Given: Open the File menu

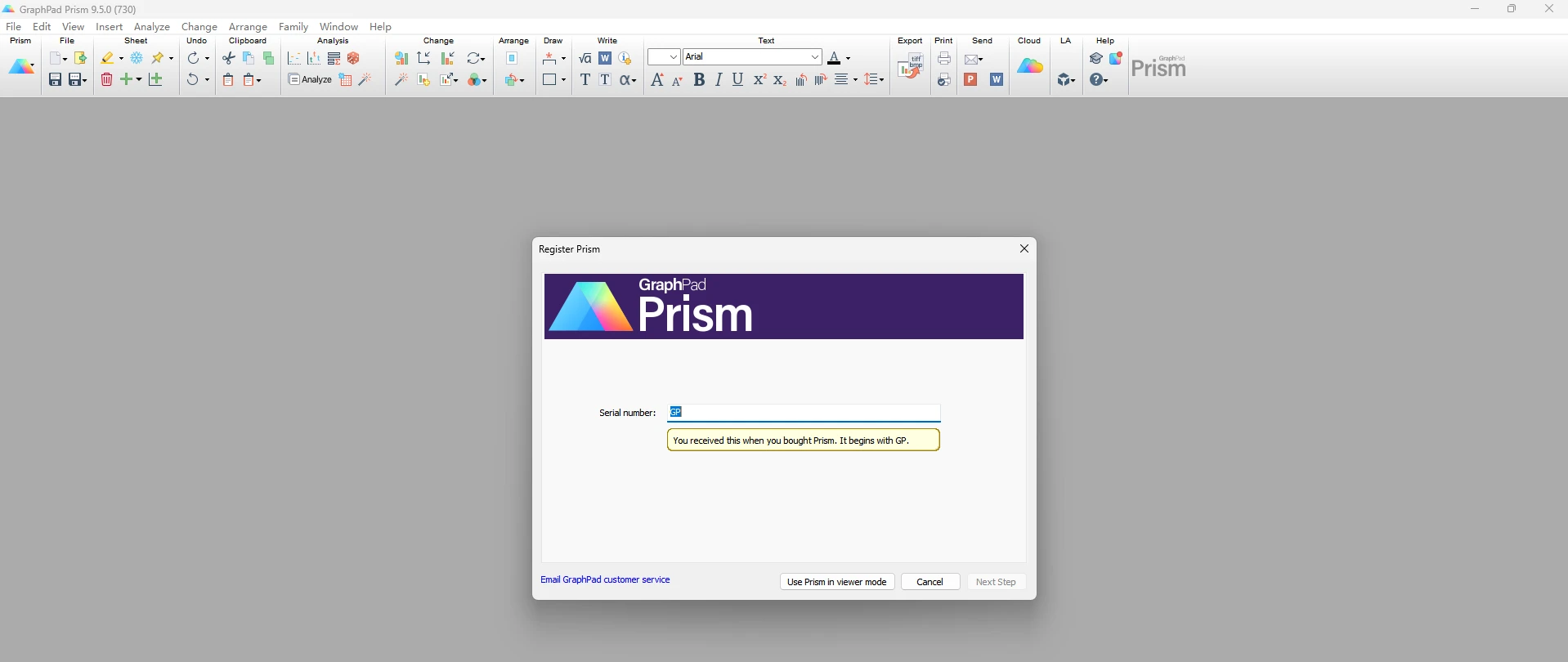Looking at the screenshot, I should [x=14, y=27].
